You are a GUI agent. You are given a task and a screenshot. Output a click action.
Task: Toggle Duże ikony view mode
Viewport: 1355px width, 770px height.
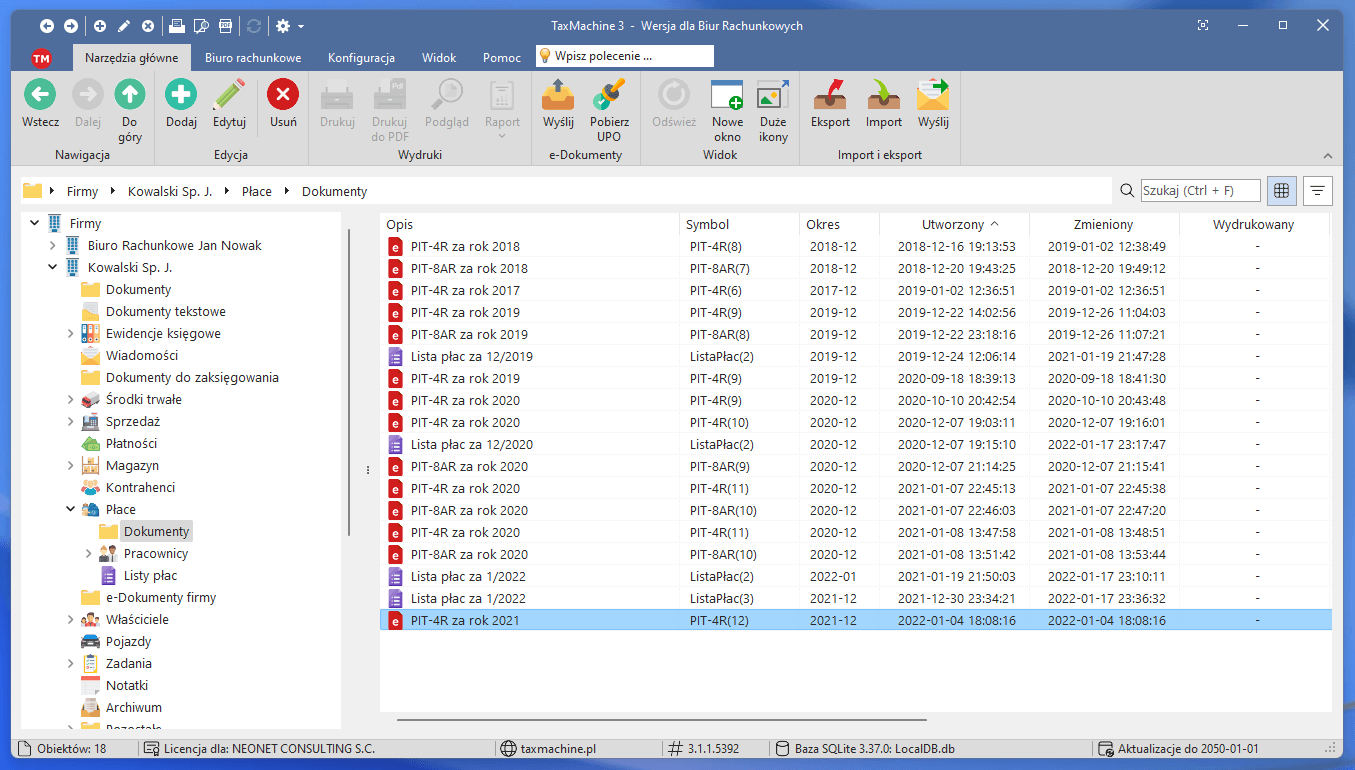(773, 96)
